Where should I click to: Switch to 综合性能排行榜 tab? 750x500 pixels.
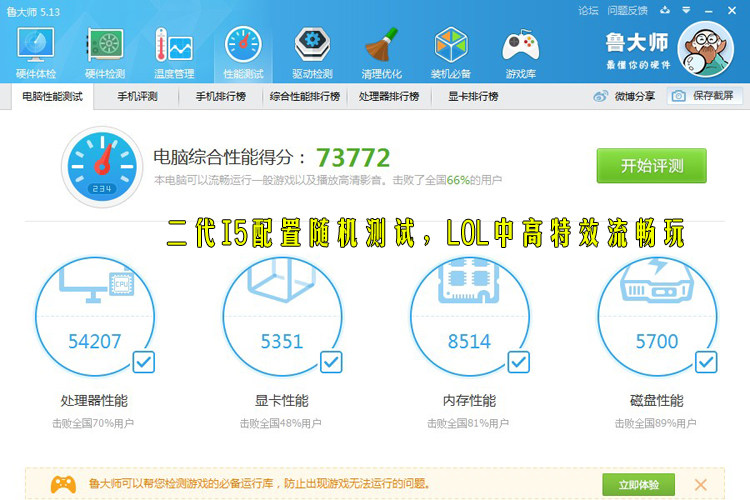(305, 97)
